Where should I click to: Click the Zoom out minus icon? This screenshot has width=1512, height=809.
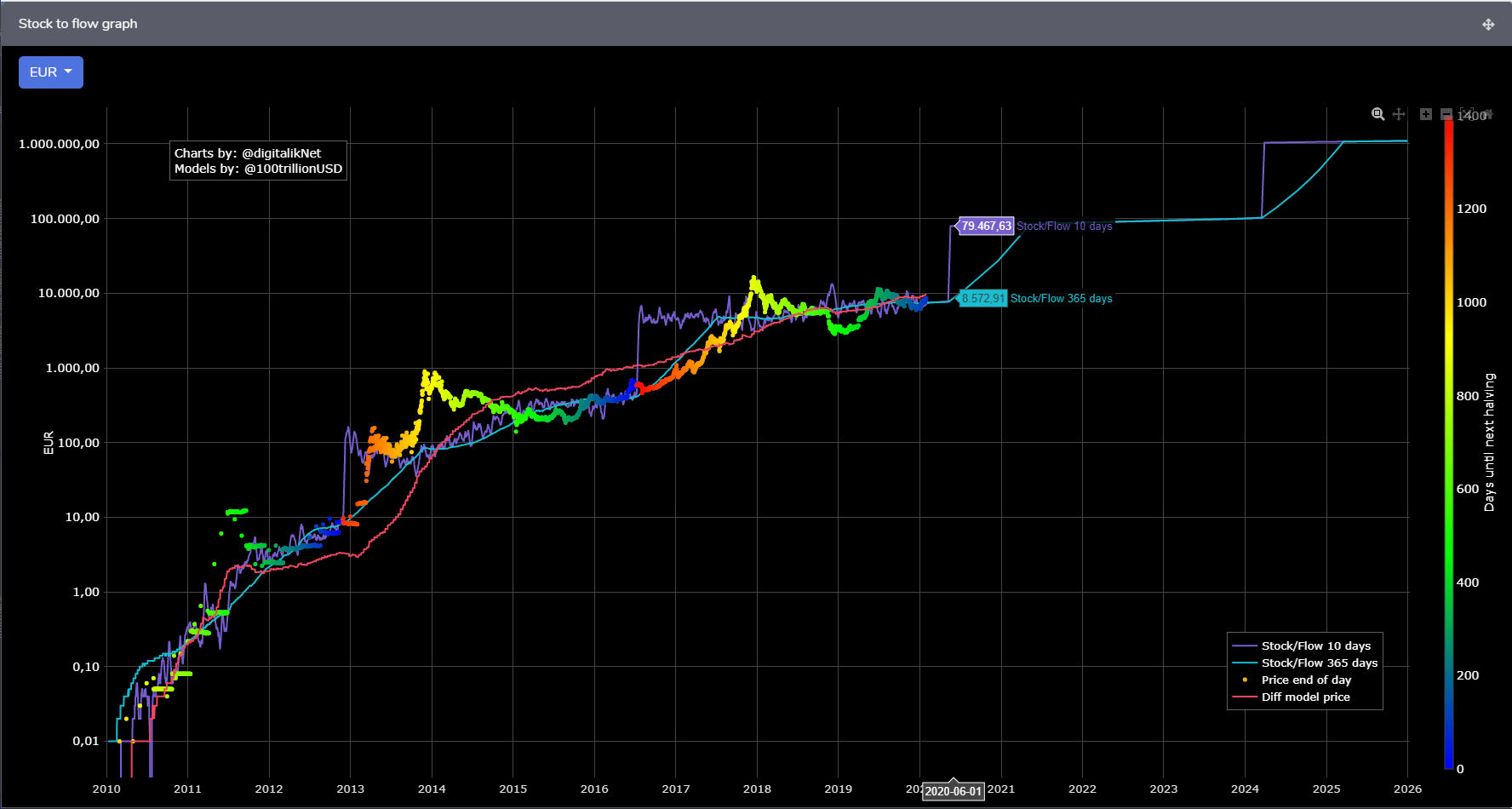click(x=1446, y=114)
